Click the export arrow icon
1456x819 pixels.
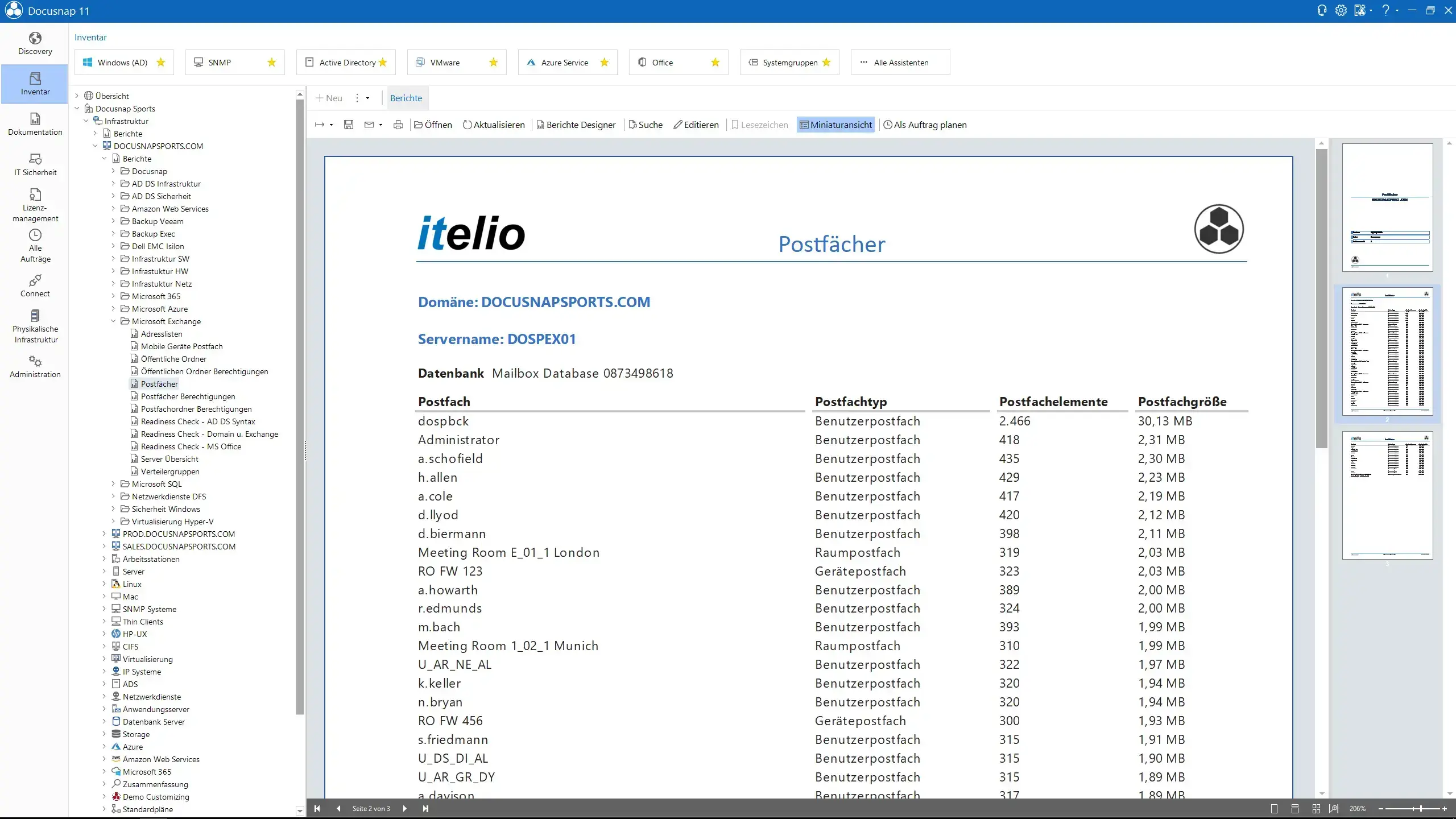[x=320, y=125]
